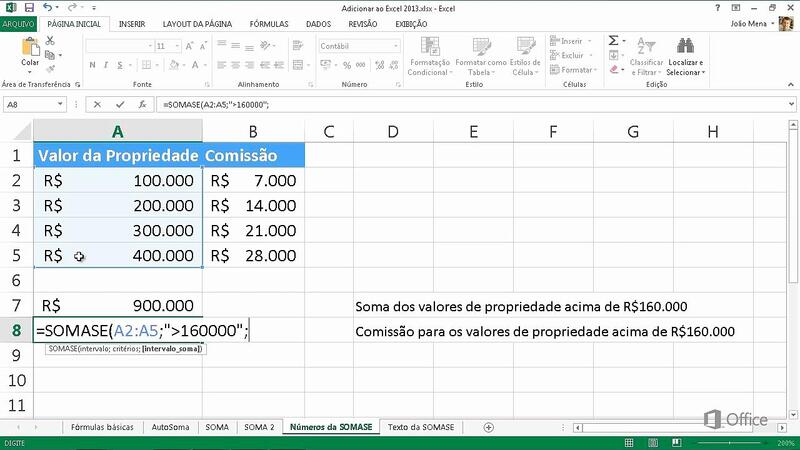Switch to the Texto da SOMASE sheet
This screenshot has height=450, width=800.
[421, 427]
